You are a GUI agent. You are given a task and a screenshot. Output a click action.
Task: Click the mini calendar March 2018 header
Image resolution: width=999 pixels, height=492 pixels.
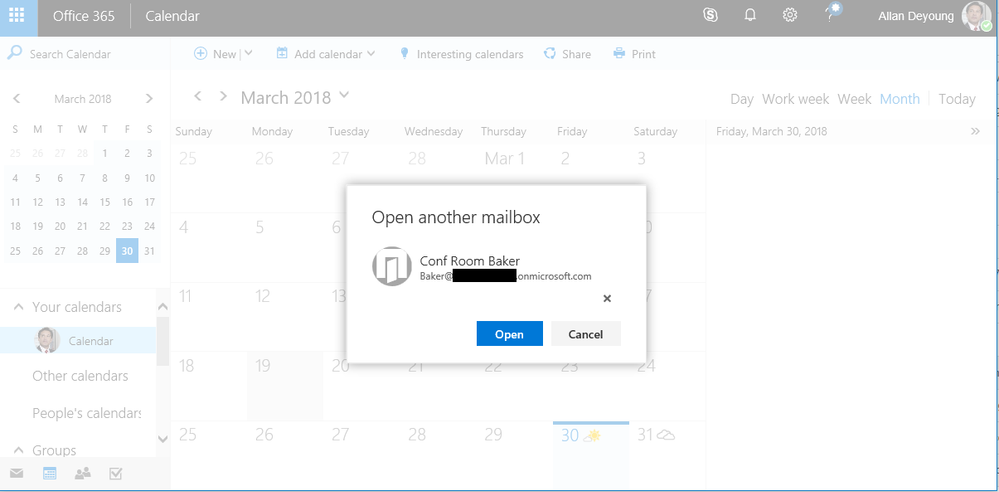tap(83, 99)
